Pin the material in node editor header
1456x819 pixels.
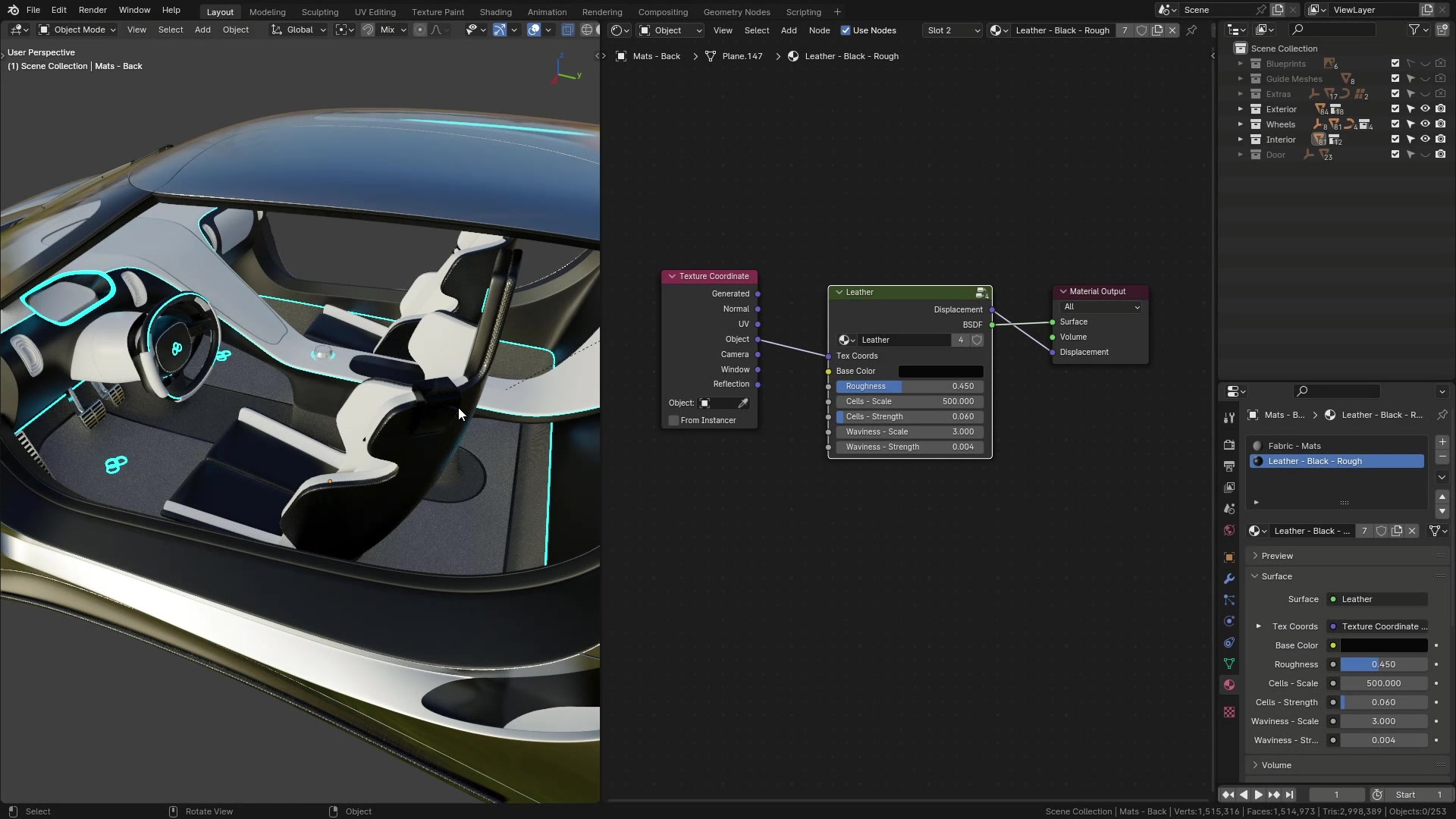(x=1191, y=30)
